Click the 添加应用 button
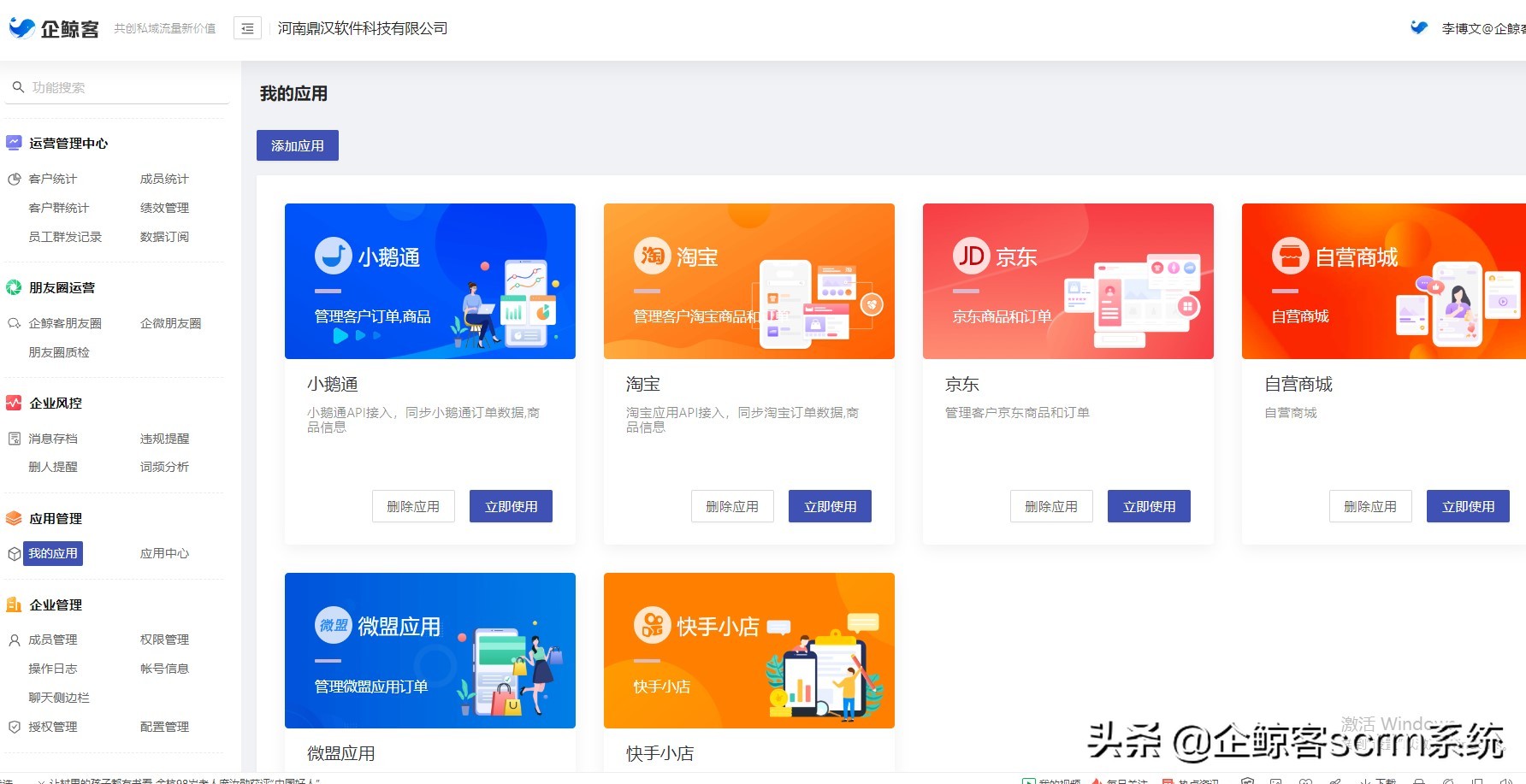 [298, 145]
